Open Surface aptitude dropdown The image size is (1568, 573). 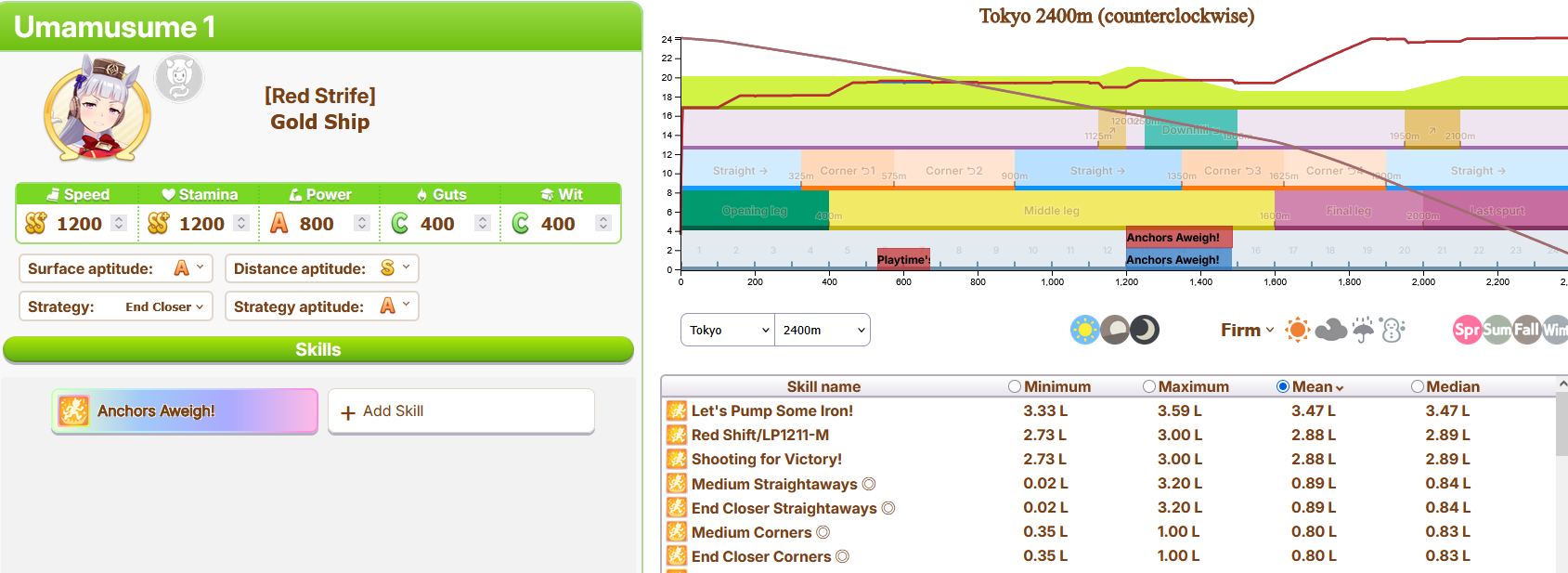(x=116, y=268)
